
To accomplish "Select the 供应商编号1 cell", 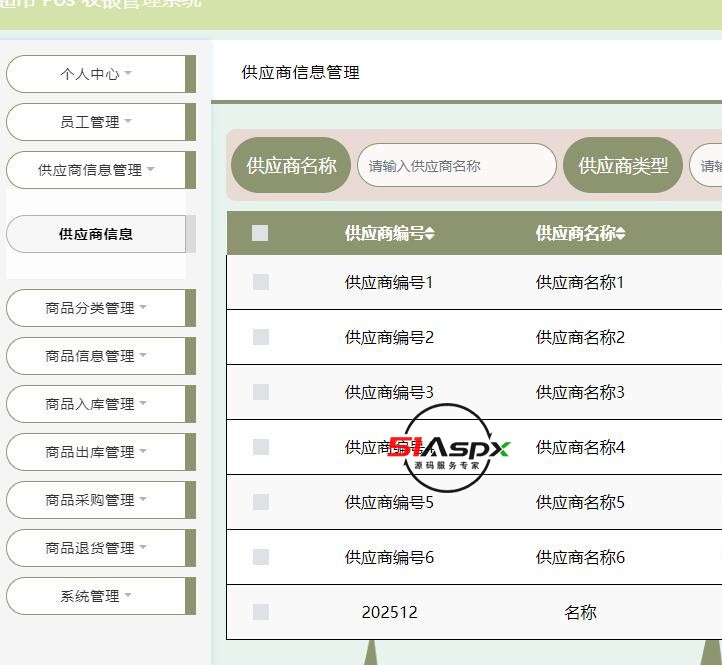I will point(389,282).
